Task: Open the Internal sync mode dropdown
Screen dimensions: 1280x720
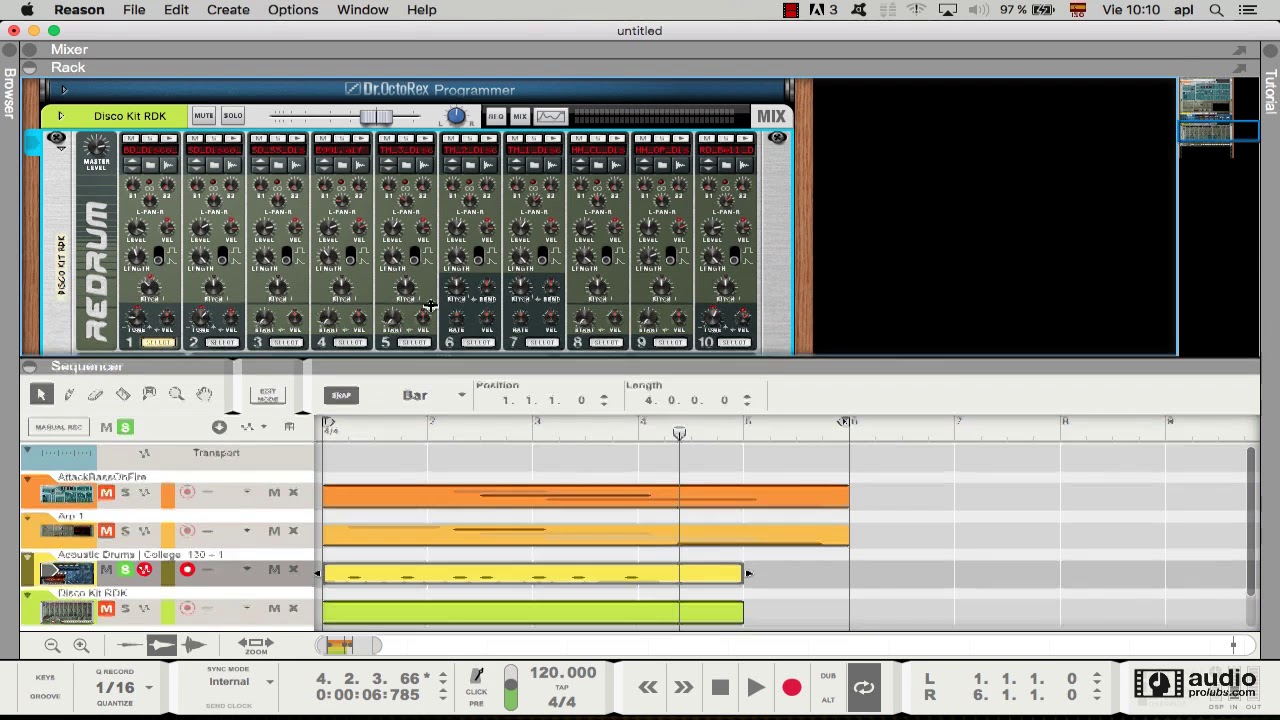Action: [269, 682]
